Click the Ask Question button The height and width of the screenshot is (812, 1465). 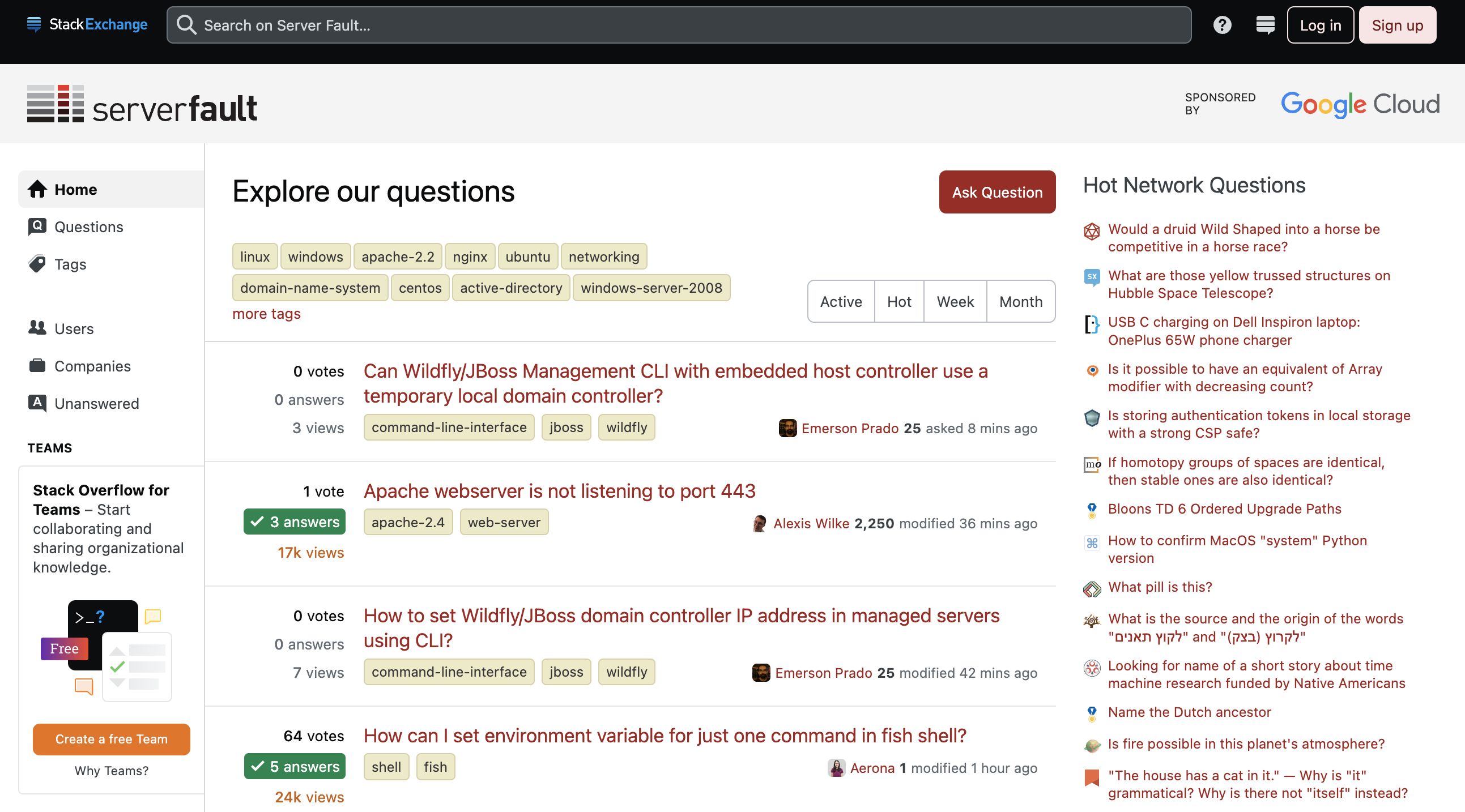[x=997, y=192]
